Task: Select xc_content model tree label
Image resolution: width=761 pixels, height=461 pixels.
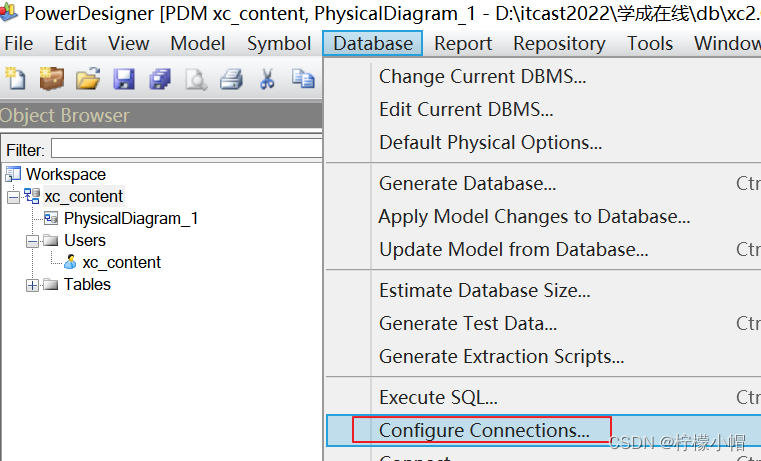Action: [x=83, y=196]
